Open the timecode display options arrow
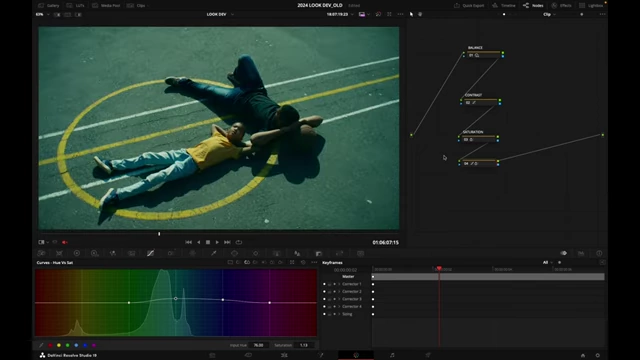The height and width of the screenshot is (360, 640). coord(352,14)
